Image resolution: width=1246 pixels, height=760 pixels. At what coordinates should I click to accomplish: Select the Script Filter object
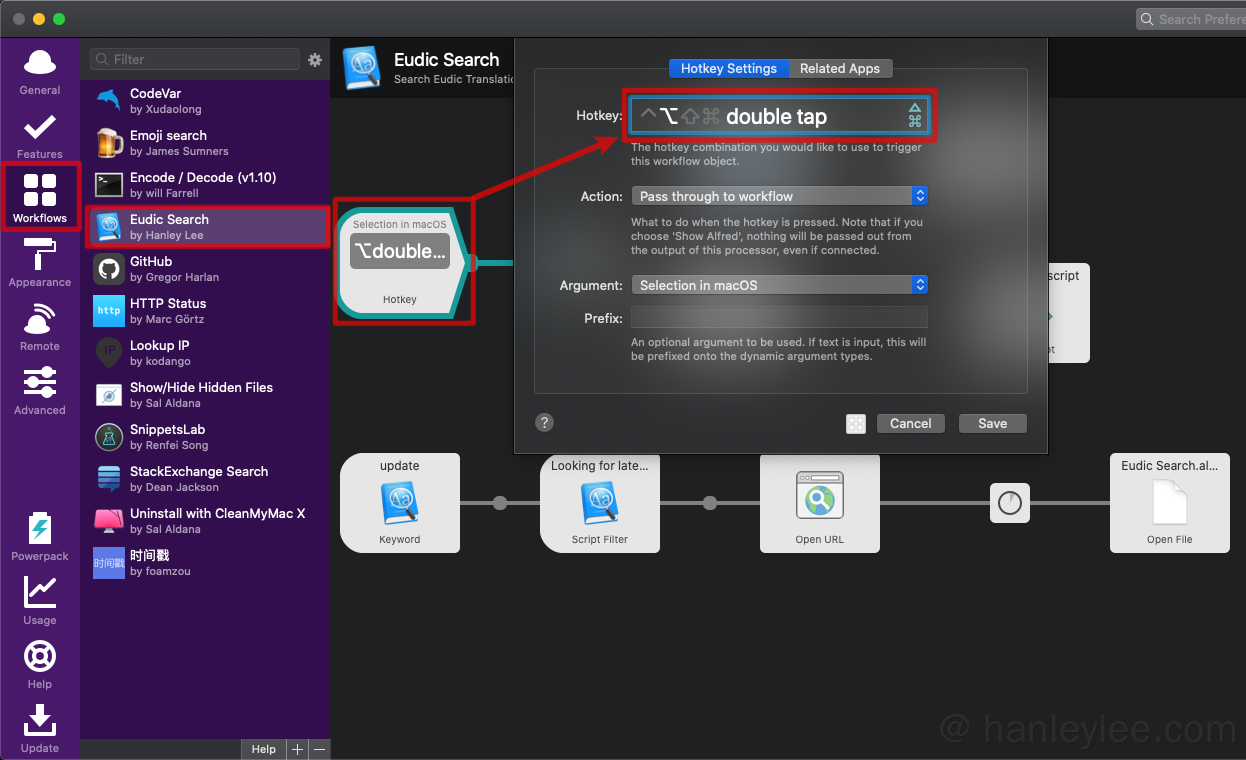click(x=600, y=503)
